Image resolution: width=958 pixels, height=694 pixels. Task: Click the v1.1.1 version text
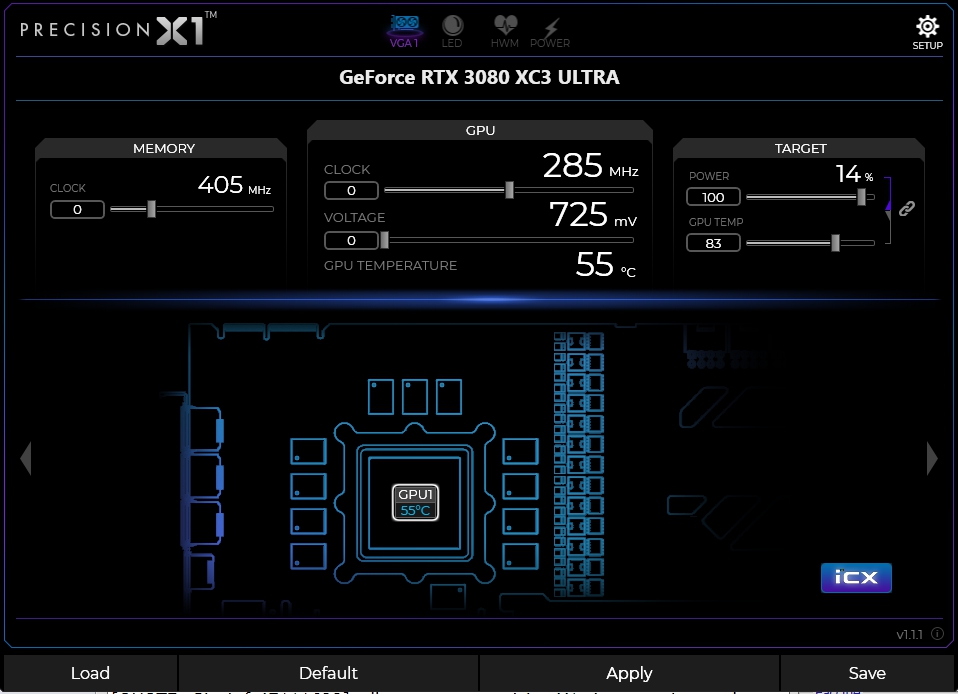click(x=909, y=634)
